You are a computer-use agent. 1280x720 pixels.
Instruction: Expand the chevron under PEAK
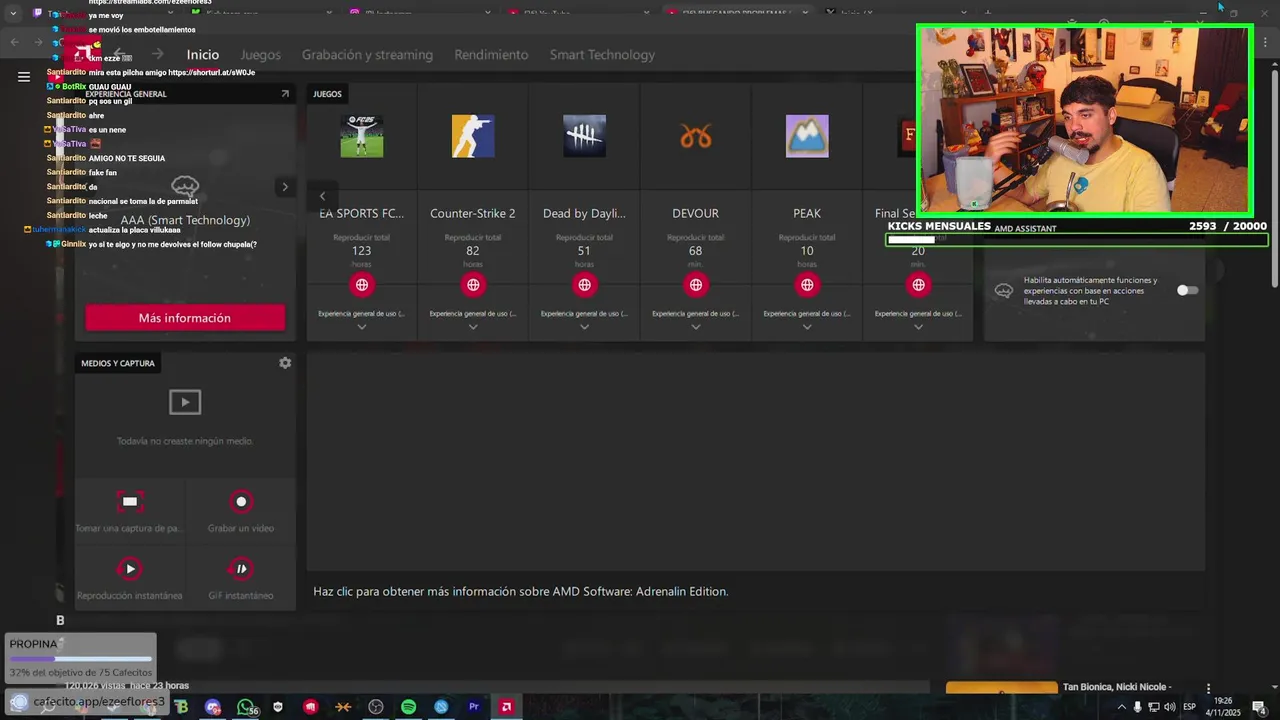tap(807, 327)
